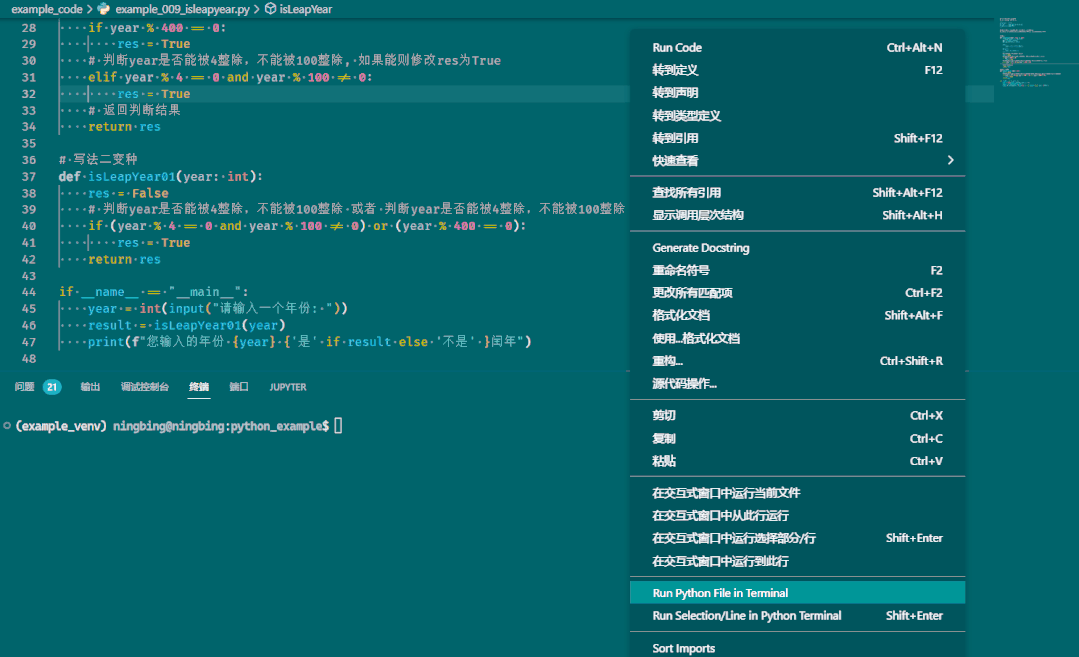Open the 问题 panel tab

tap(25, 387)
